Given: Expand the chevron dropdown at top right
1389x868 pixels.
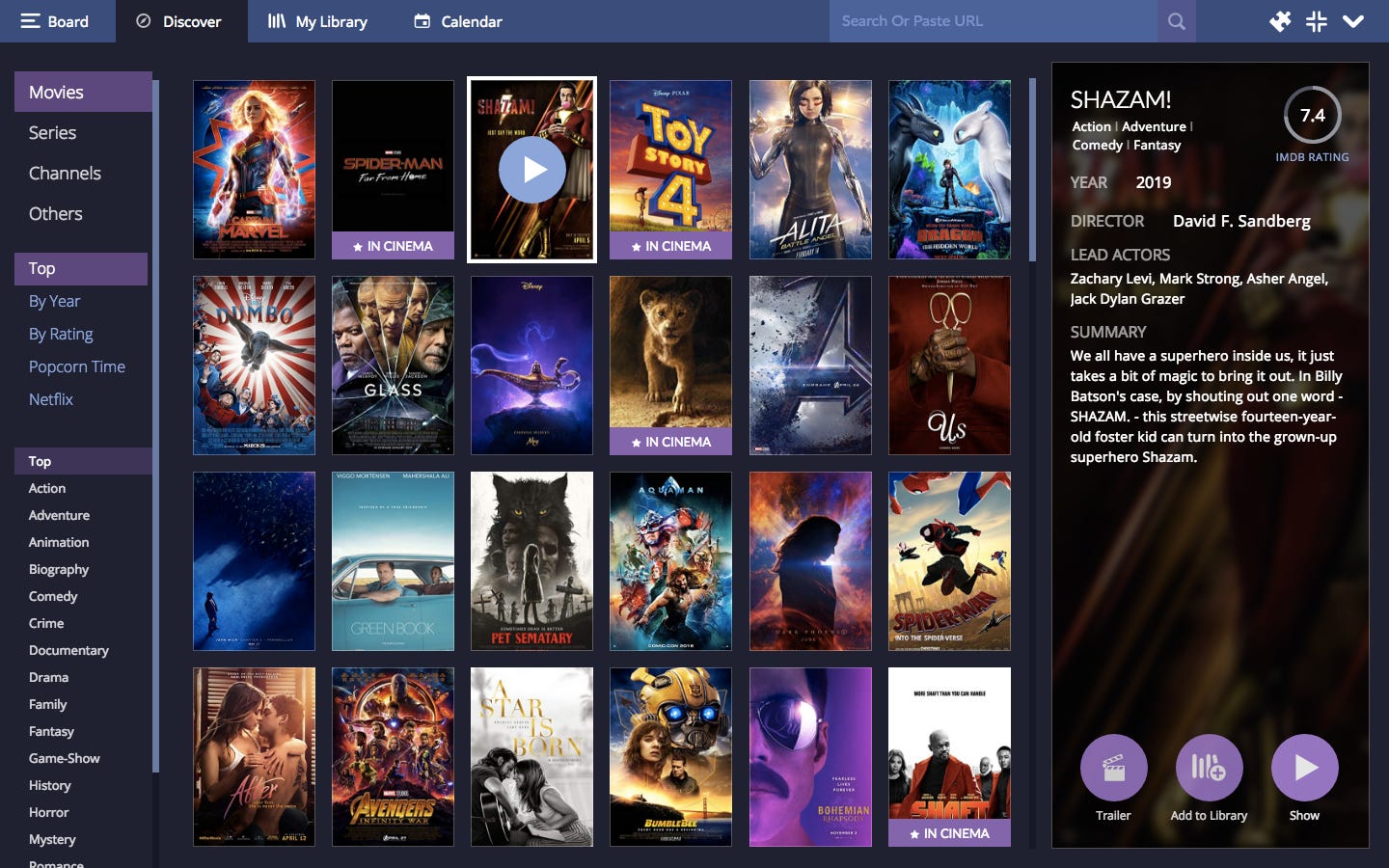Looking at the screenshot, I should click(1354, 20).
